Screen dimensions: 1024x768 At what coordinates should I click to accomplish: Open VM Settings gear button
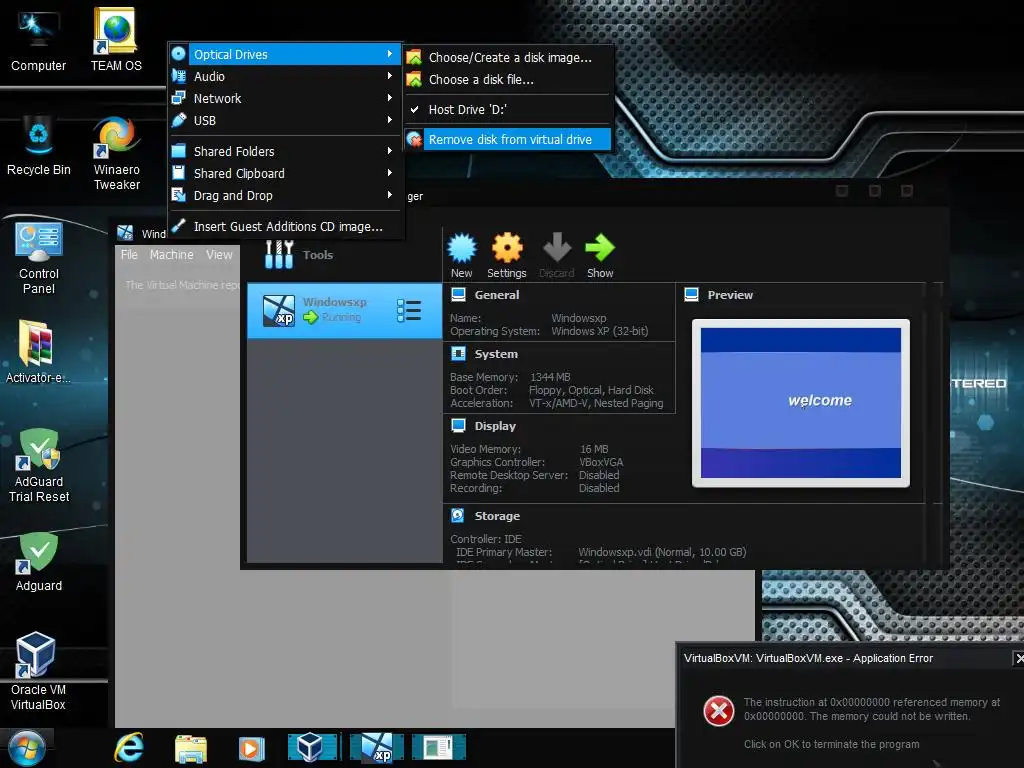tap(507, 256)
